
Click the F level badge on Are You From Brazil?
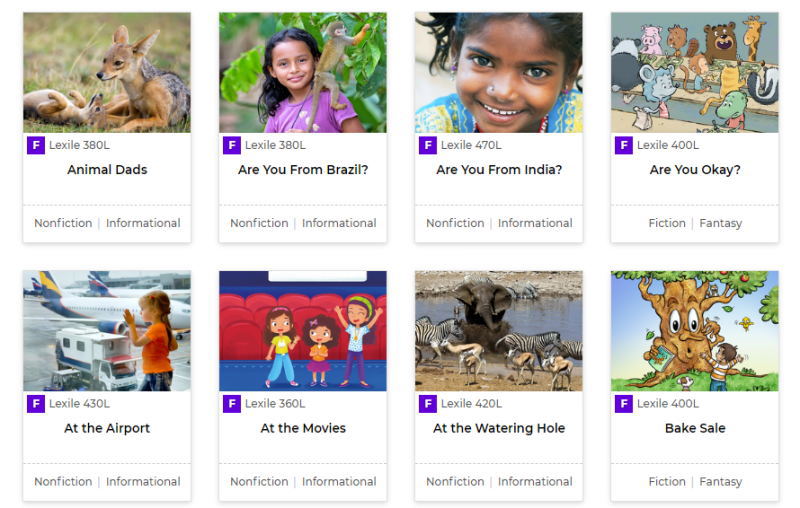pos(232,146)
